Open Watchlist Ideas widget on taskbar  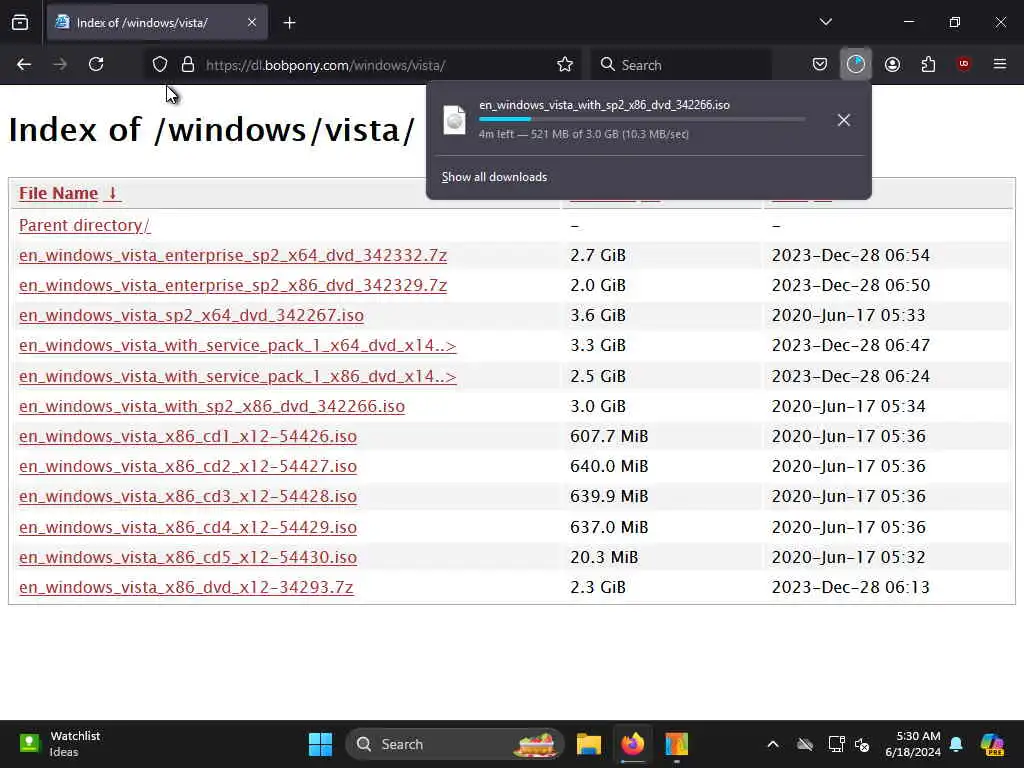click(59, 744)
